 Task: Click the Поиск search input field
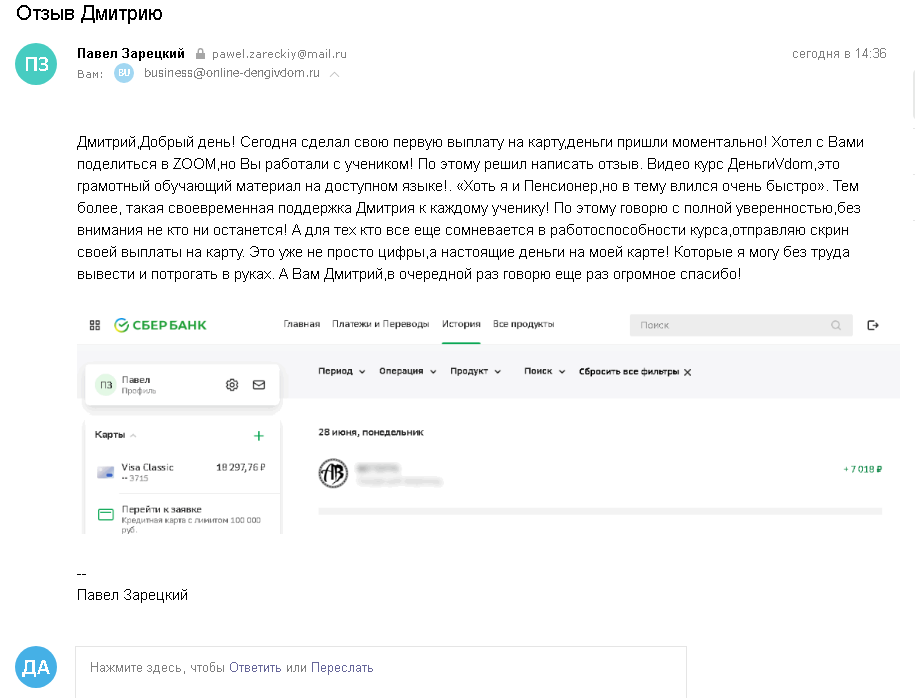[x=741, y=325]
